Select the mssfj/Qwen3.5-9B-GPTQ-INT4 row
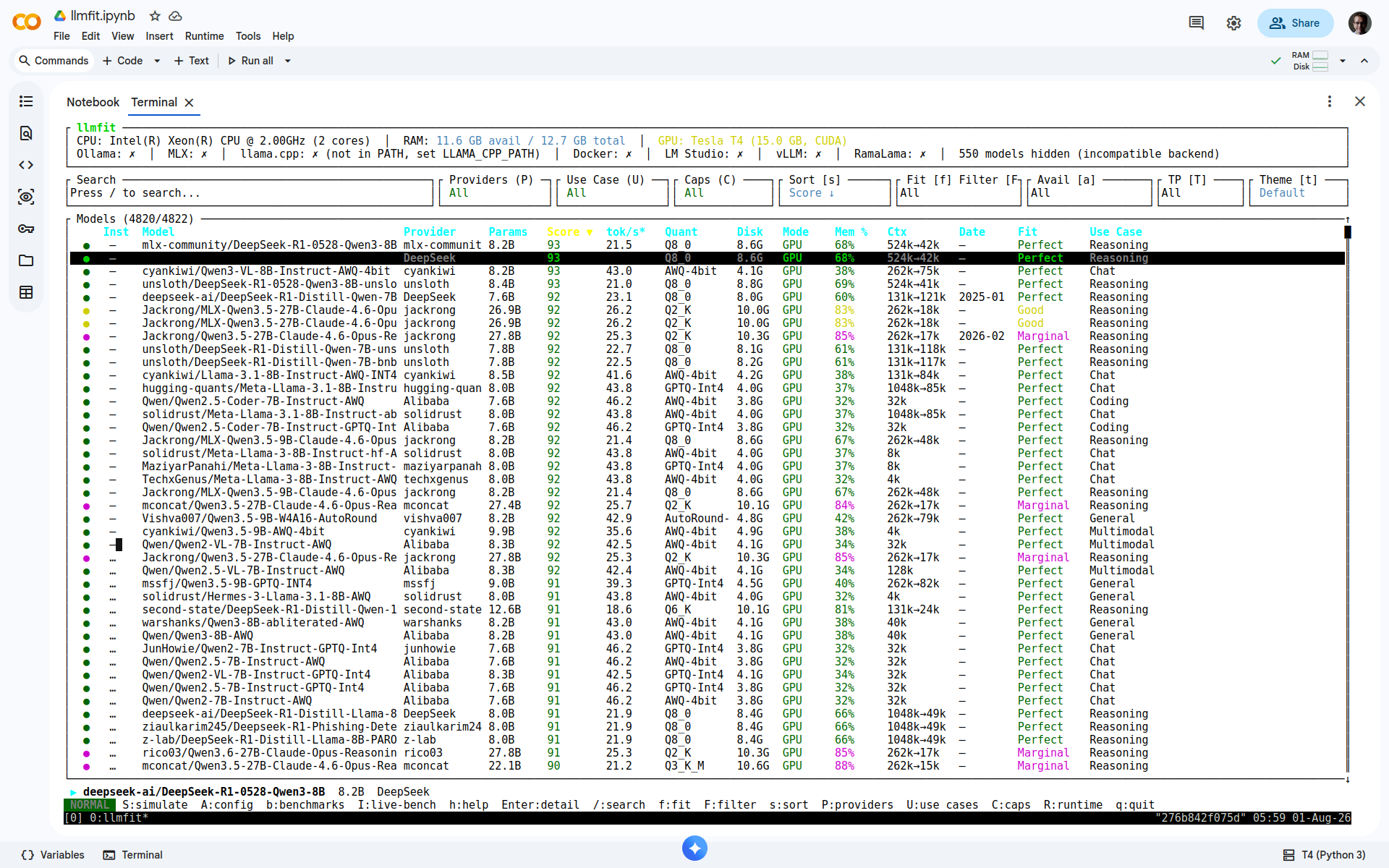Viewport: 1389px width, 868px height. (x=708, y=584)
